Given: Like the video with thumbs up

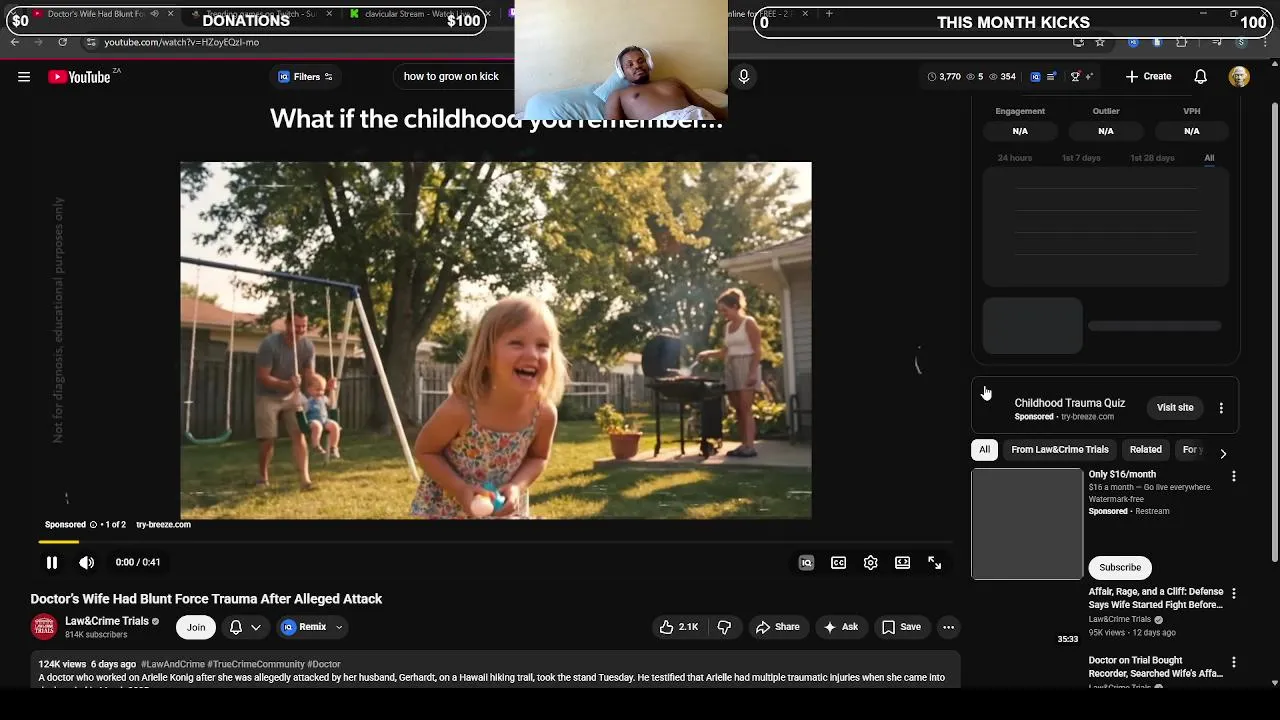Looking at the screenshot, I should (x=679, y=627).
